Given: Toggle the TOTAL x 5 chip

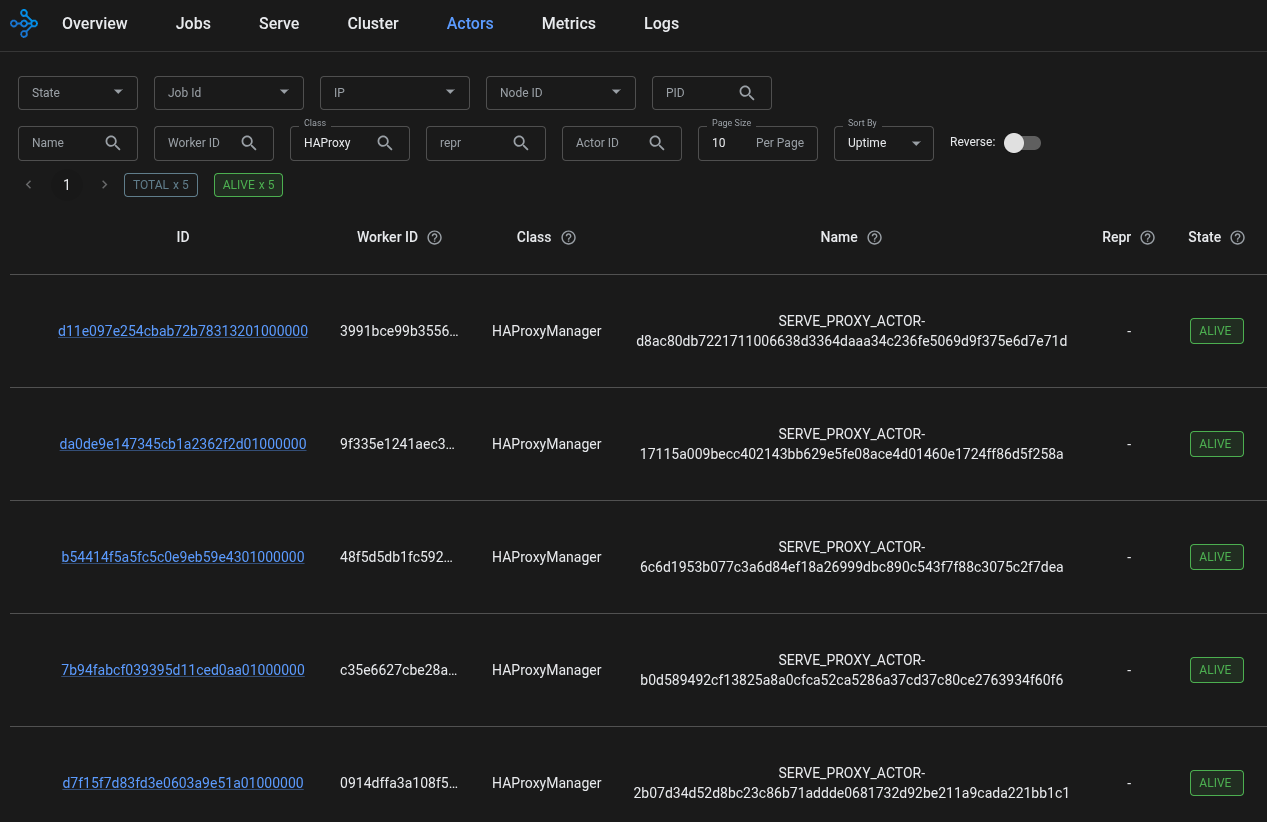Looking at the screenshot, I should 160,184.
